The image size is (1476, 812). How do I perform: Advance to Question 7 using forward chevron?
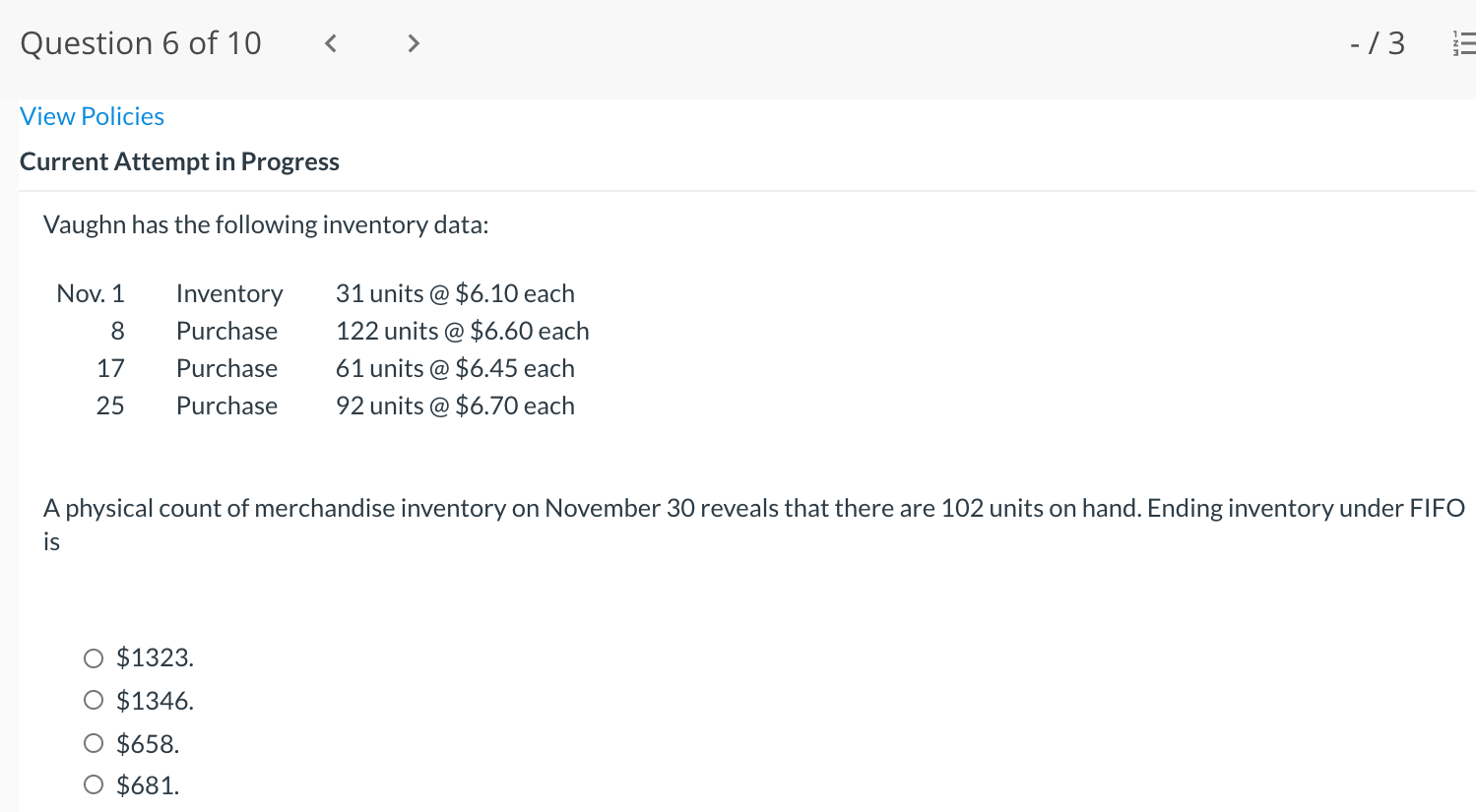pyautogui.click(x=414, y=43)
